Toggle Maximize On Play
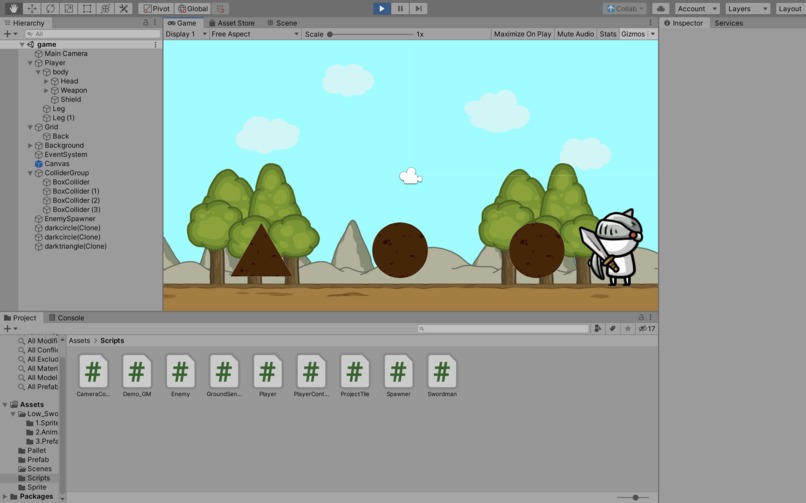This screenshot has width=806, height=503. pyautogui.click(x=522, y=34)
